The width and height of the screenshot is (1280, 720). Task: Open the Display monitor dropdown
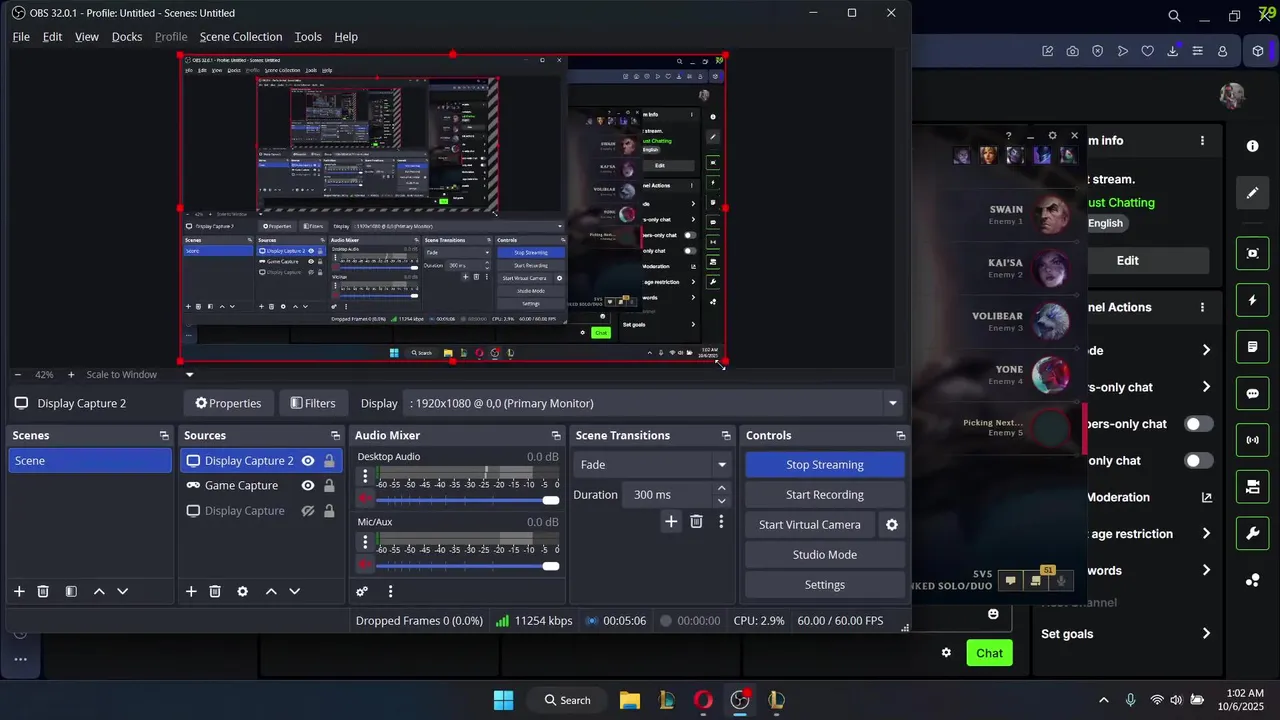pyautogui.click(x=654, y=403)
